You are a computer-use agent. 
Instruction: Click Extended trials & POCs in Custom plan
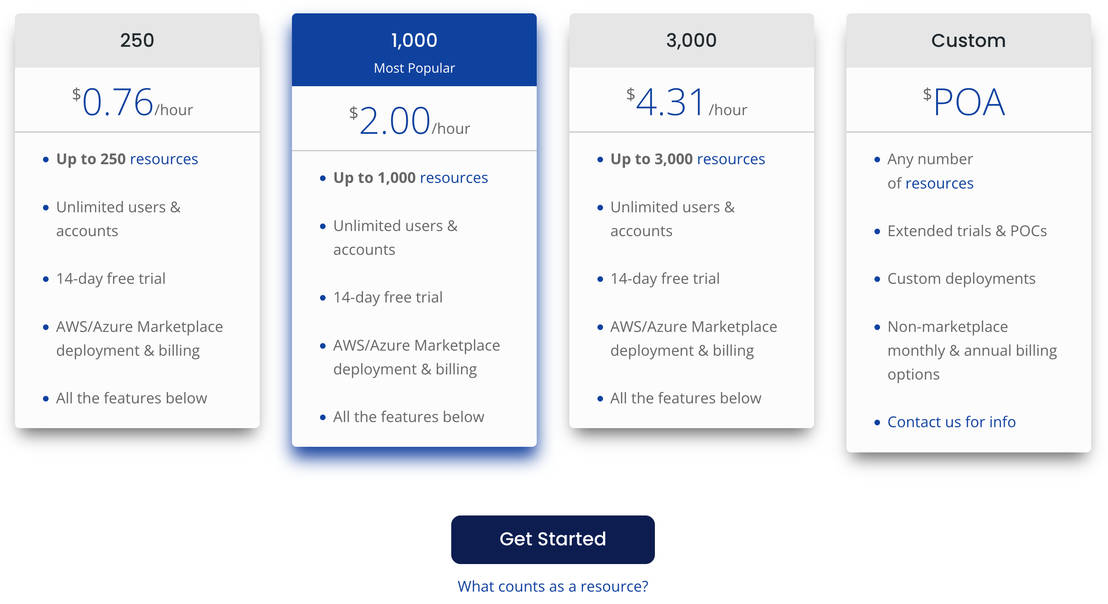click(967, 230)
